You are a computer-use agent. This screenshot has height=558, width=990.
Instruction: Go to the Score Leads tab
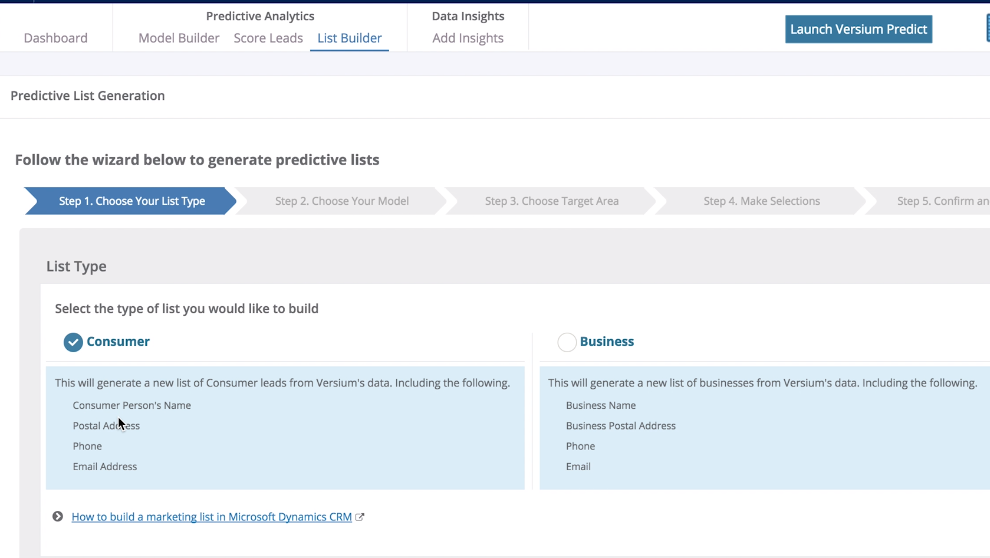coord(268,38)
